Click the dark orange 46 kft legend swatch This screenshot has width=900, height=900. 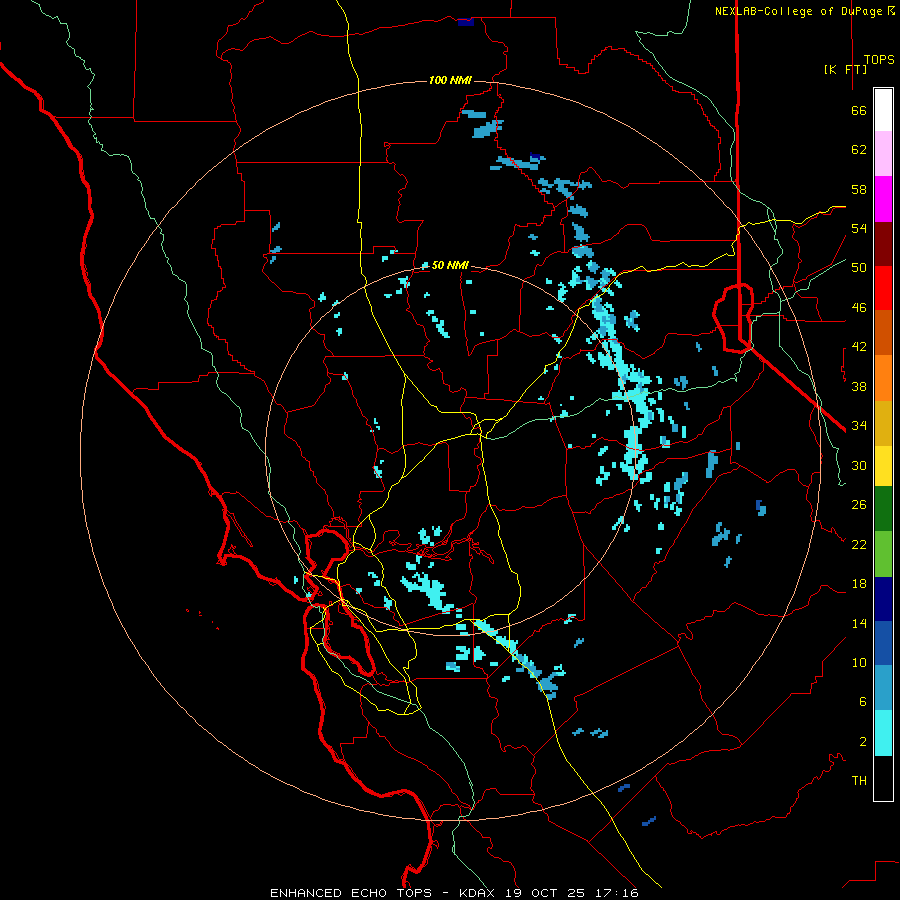[x=883, y=332]
